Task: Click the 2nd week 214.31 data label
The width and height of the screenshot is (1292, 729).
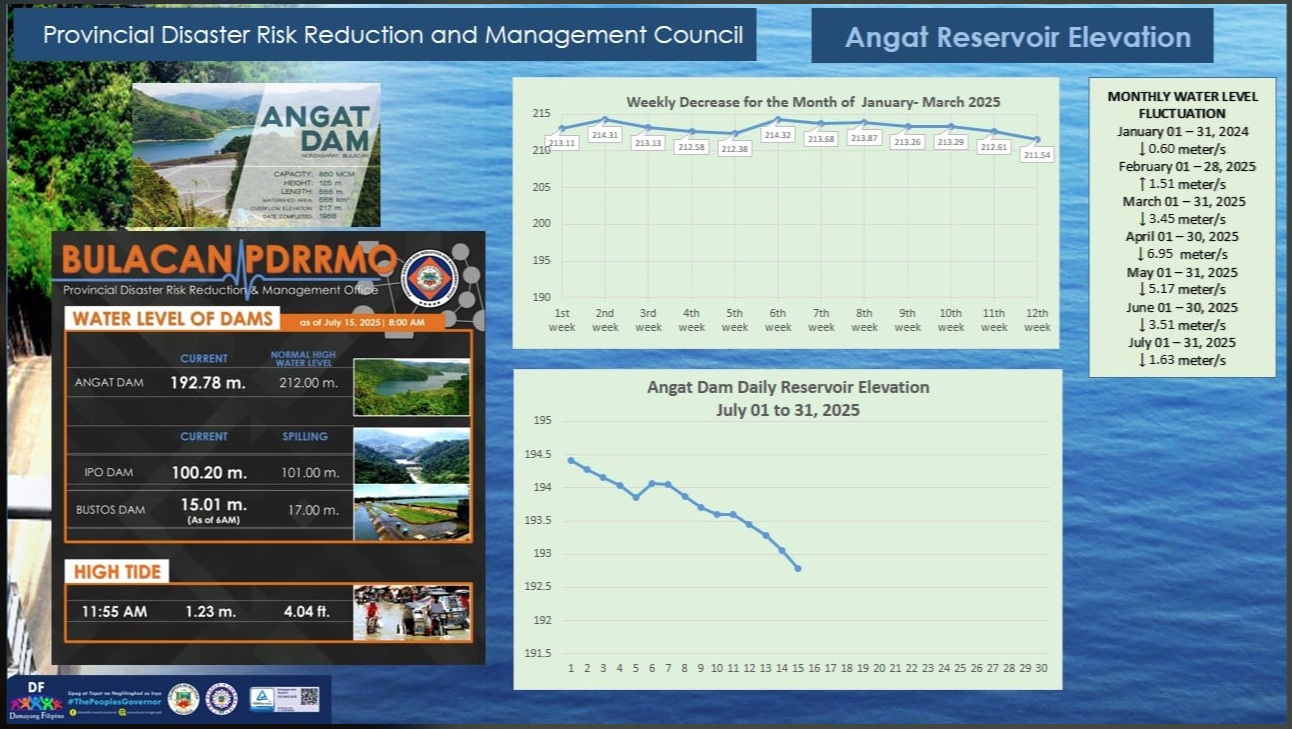Action: pos(606,134)
